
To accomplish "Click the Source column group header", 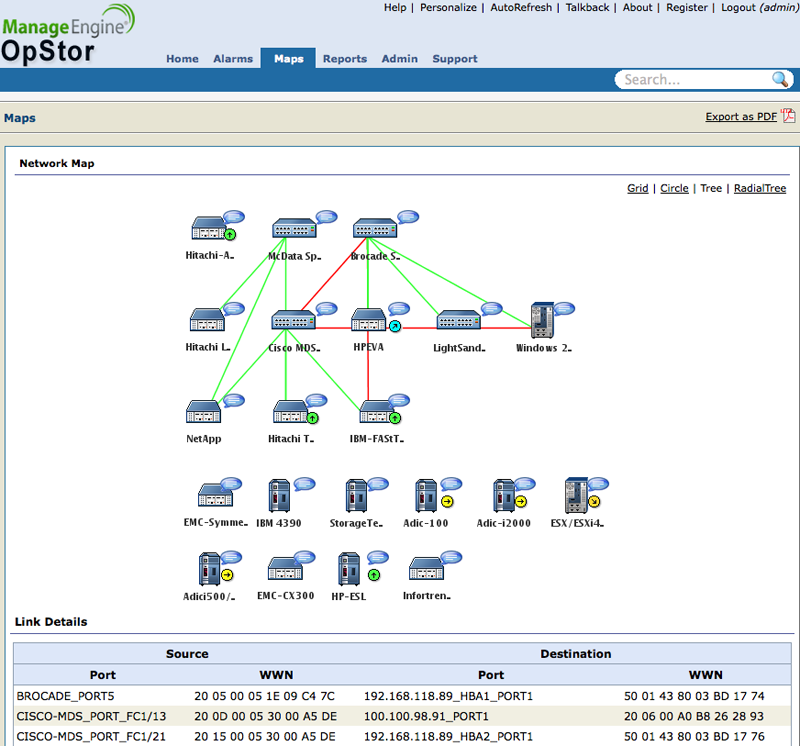I will [x=187, y=654].
